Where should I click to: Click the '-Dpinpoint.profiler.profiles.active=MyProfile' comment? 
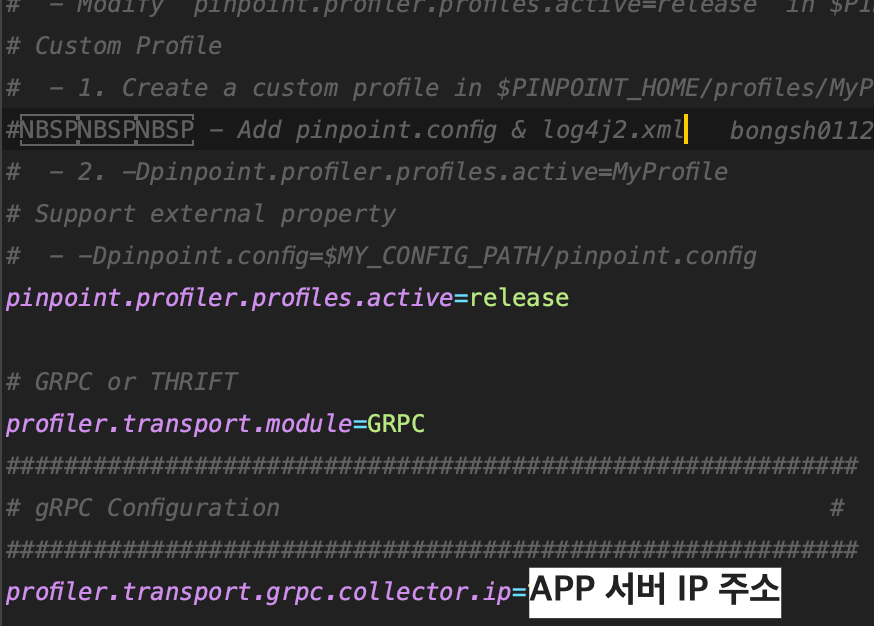coord(425,172)
